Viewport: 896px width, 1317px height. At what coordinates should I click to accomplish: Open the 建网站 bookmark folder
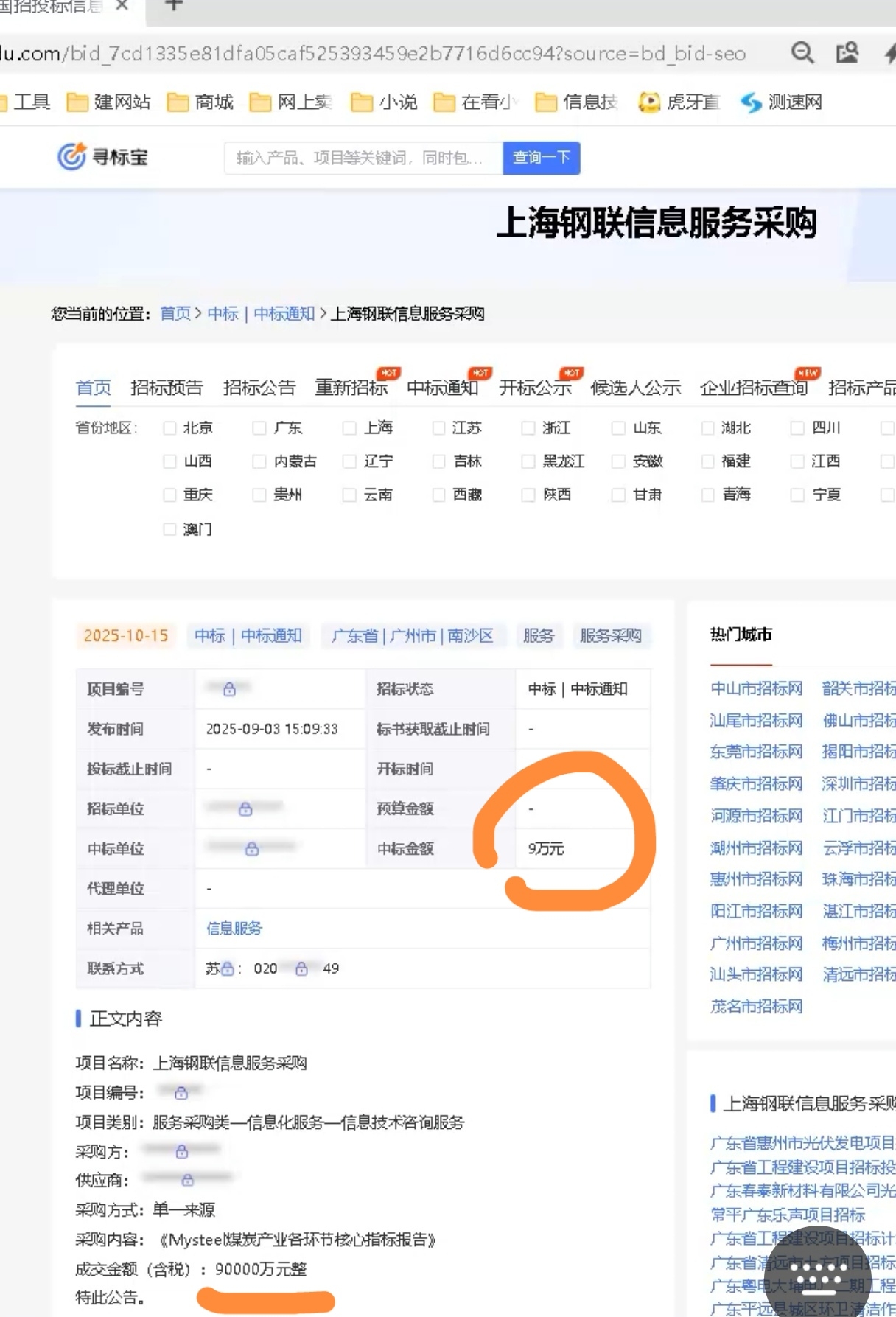(108, 102)
